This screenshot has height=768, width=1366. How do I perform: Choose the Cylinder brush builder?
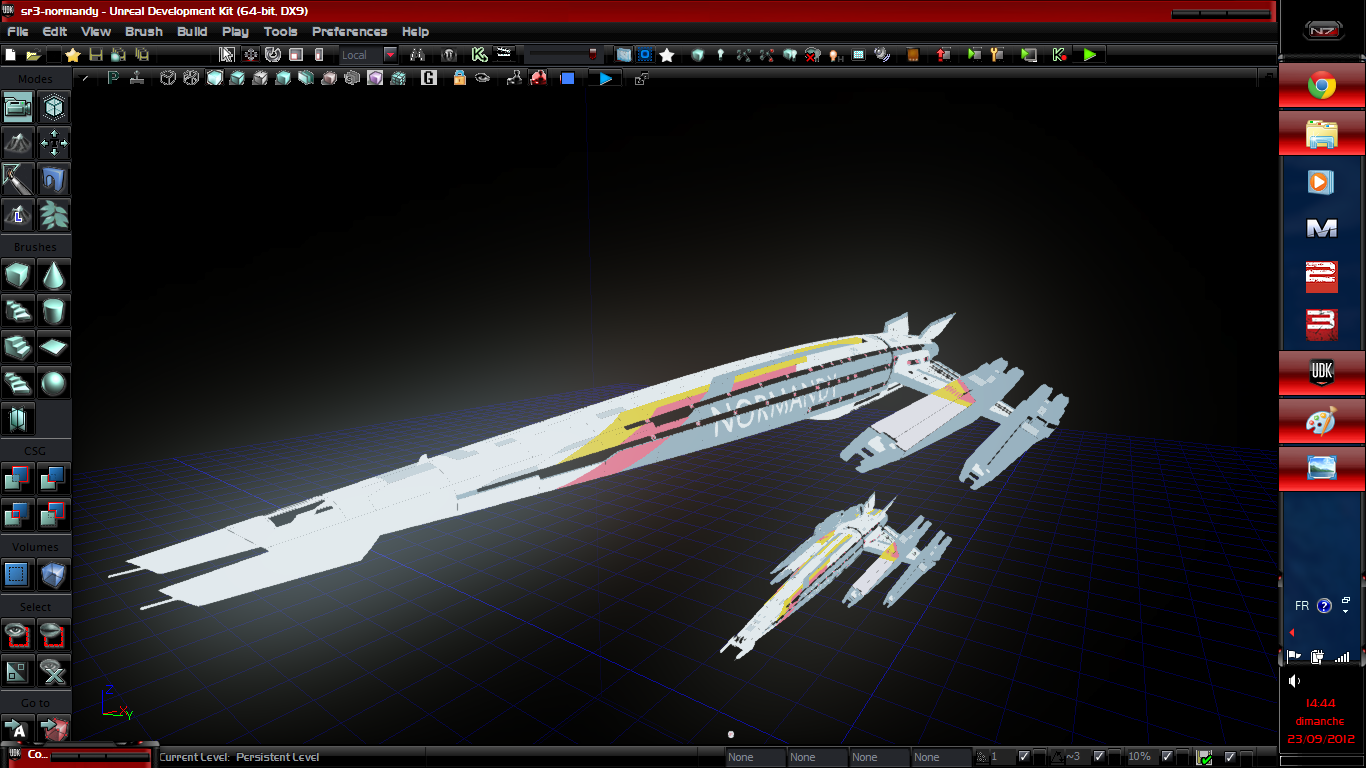tap(54, 310)
